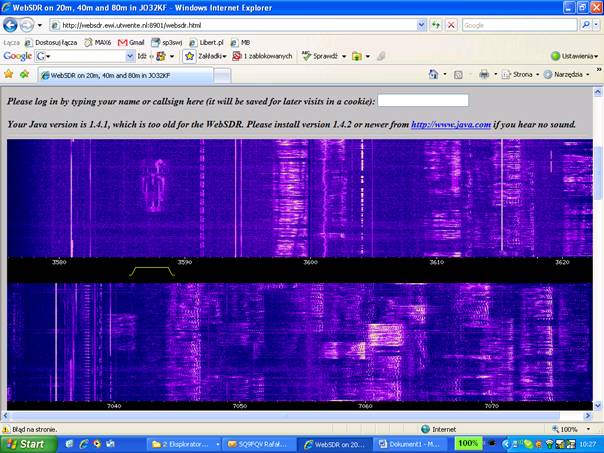Click the yellow tuning filter marker near 3590

[x=151, y=270]
